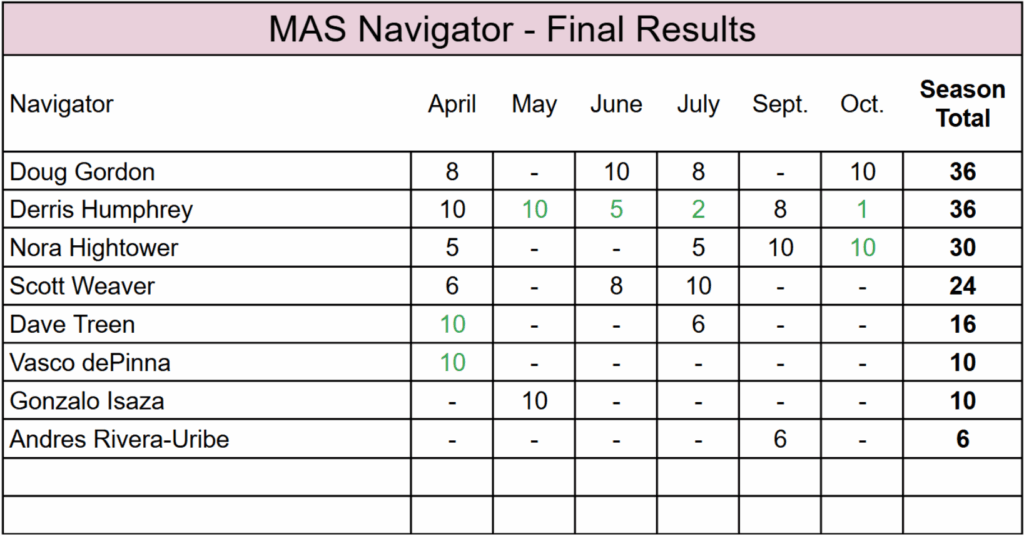Click the May column header
1024x536 pixels.
(x=534, y=104)
